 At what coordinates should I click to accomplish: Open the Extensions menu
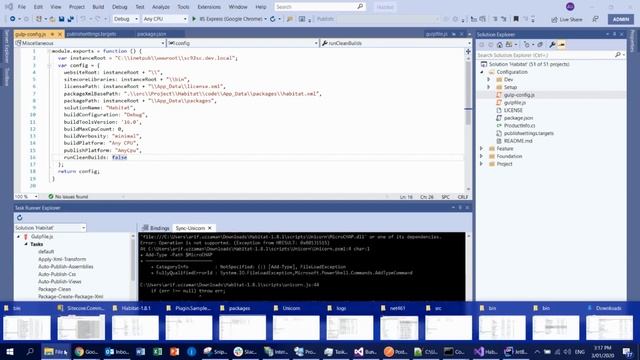pos(209,7)
